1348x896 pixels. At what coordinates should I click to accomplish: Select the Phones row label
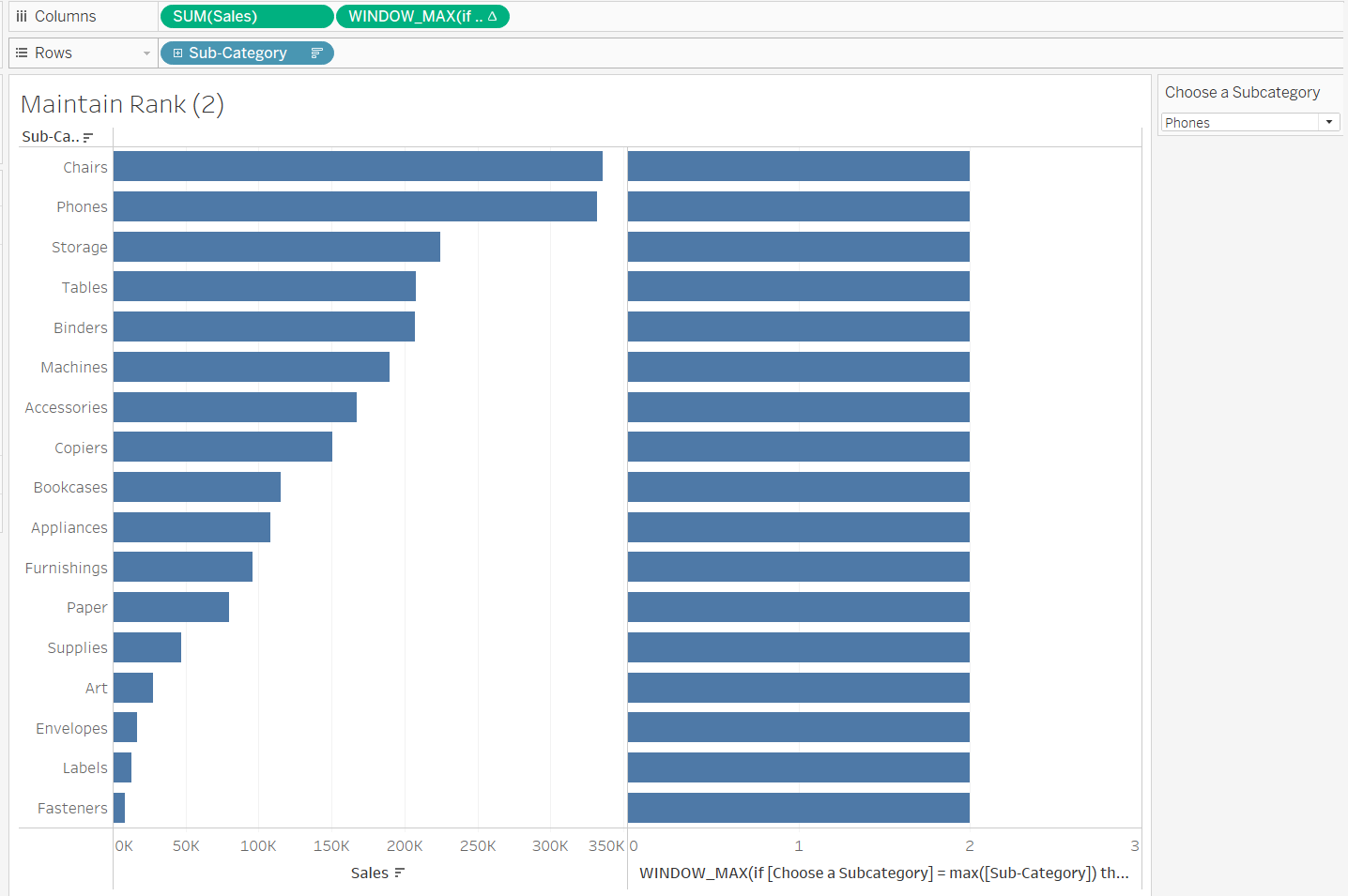click(82, 206)
